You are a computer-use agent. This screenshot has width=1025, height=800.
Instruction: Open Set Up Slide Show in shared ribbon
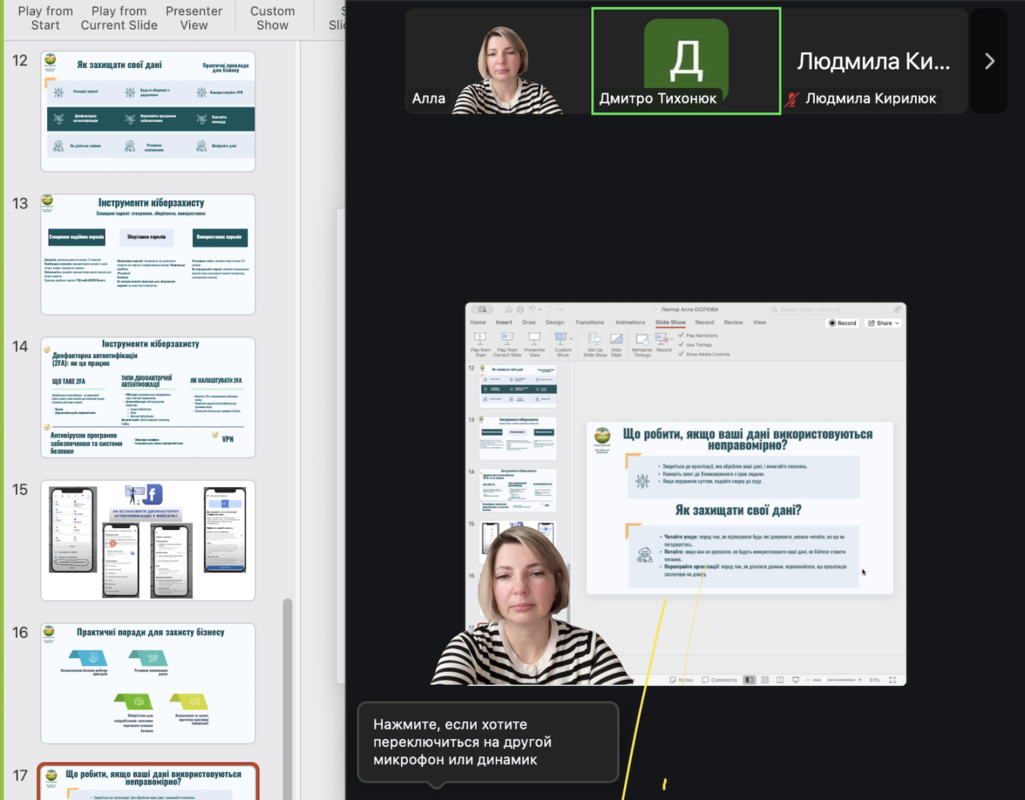click(x=594, y=344)
